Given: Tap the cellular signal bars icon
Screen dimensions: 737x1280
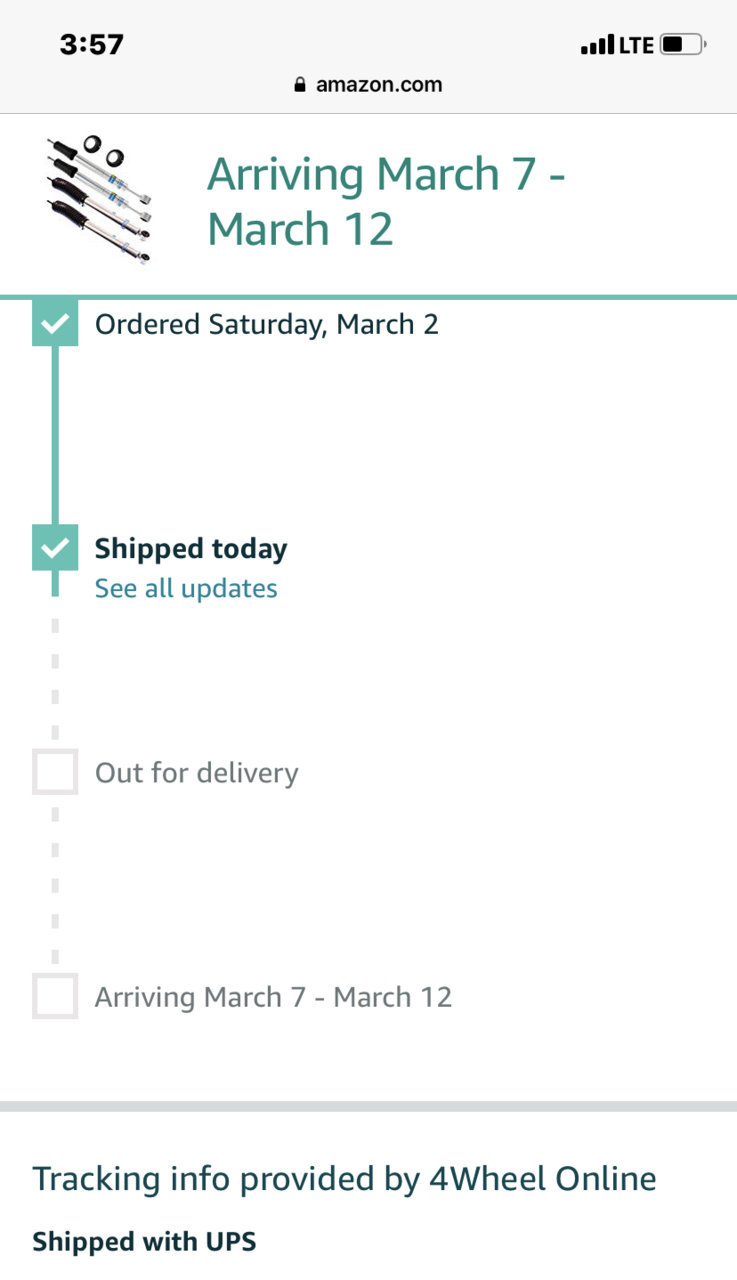Looking at the screenshot, I should [x=598, y=45].
